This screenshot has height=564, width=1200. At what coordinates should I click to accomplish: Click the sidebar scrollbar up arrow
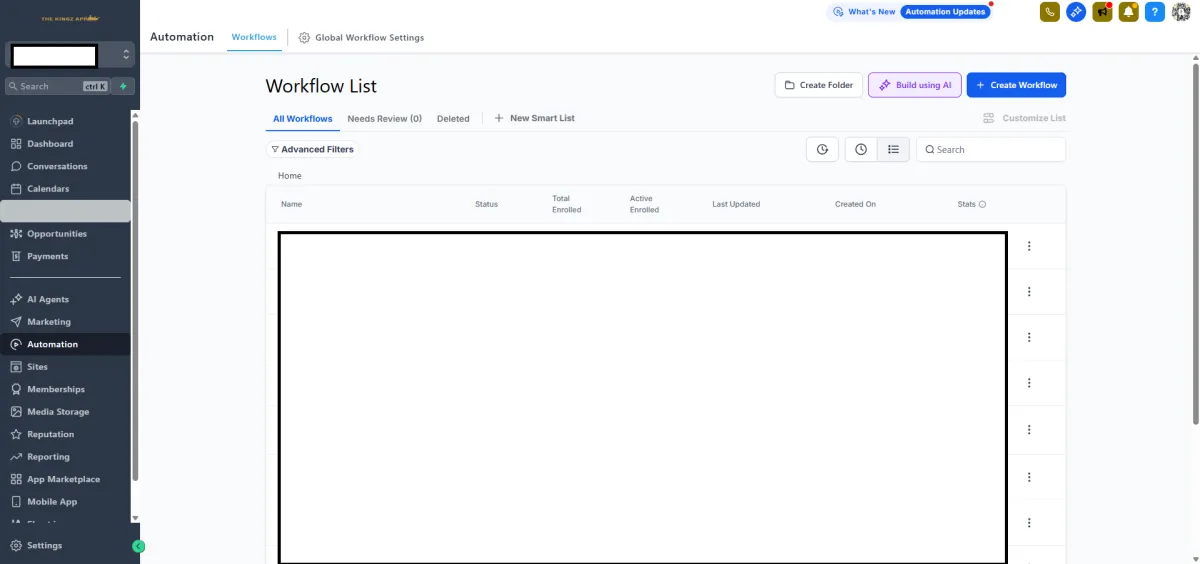click(x=135, y=113)
